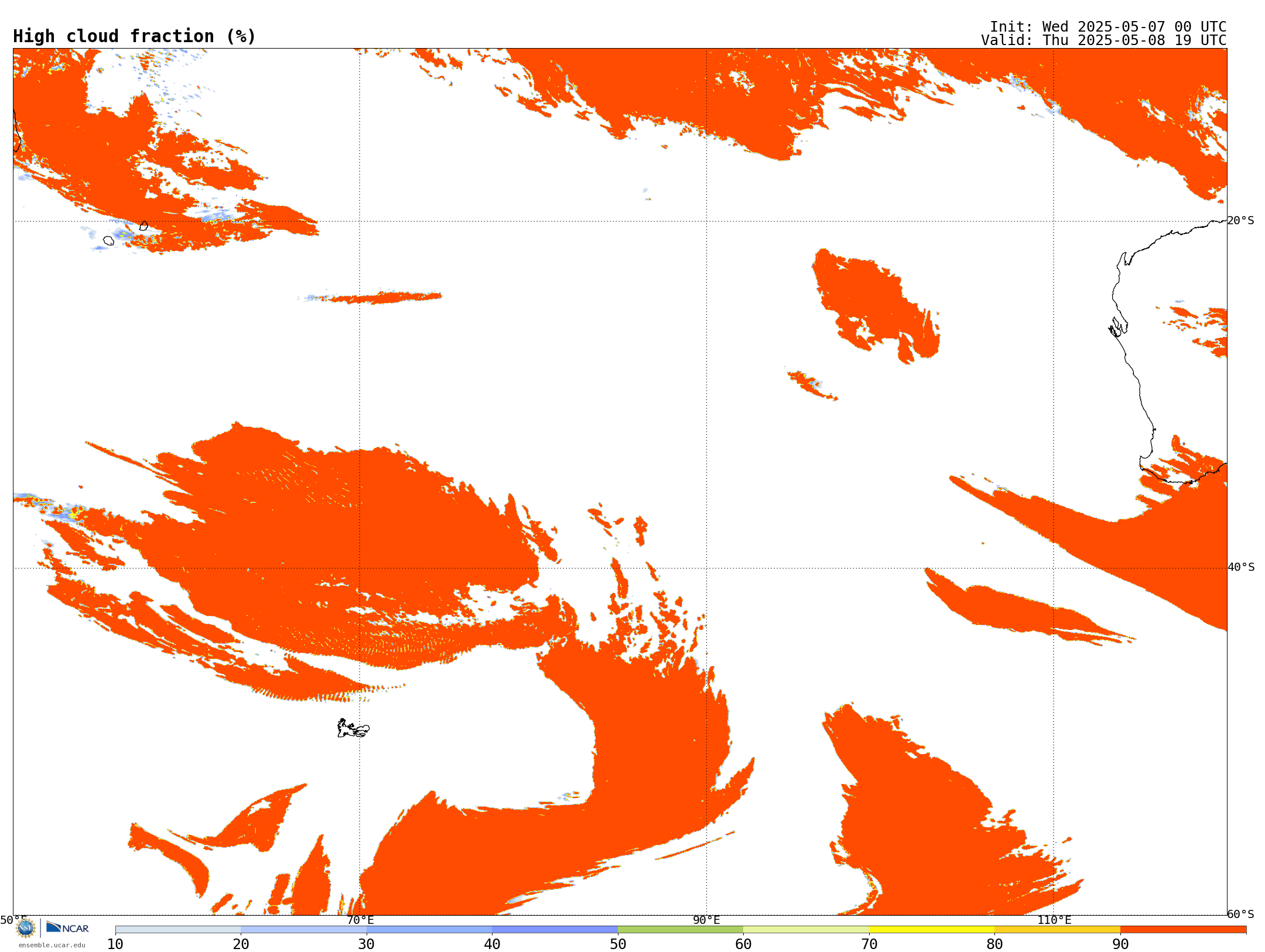The height and width of the screenshot is (952, 1265).
Task: Click the 20°S latitude label
Action: click(x=1241, y=221)
